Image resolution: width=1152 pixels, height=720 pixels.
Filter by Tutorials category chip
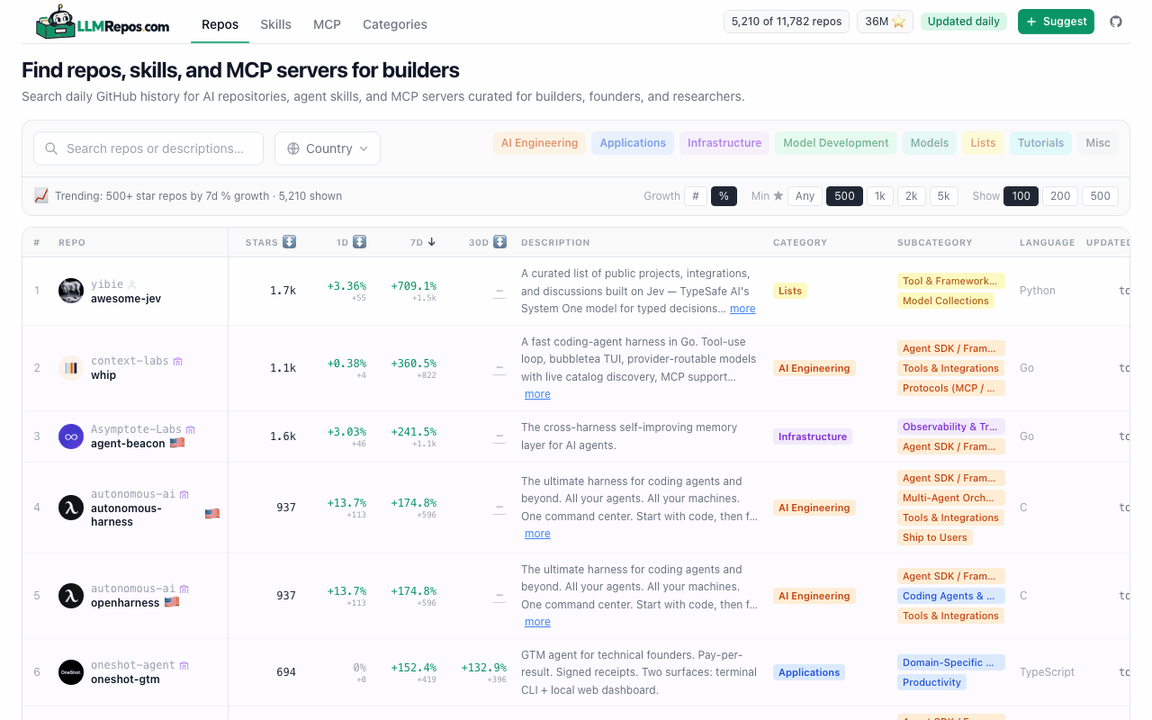pyautogui.click(x=1040, y=143)
